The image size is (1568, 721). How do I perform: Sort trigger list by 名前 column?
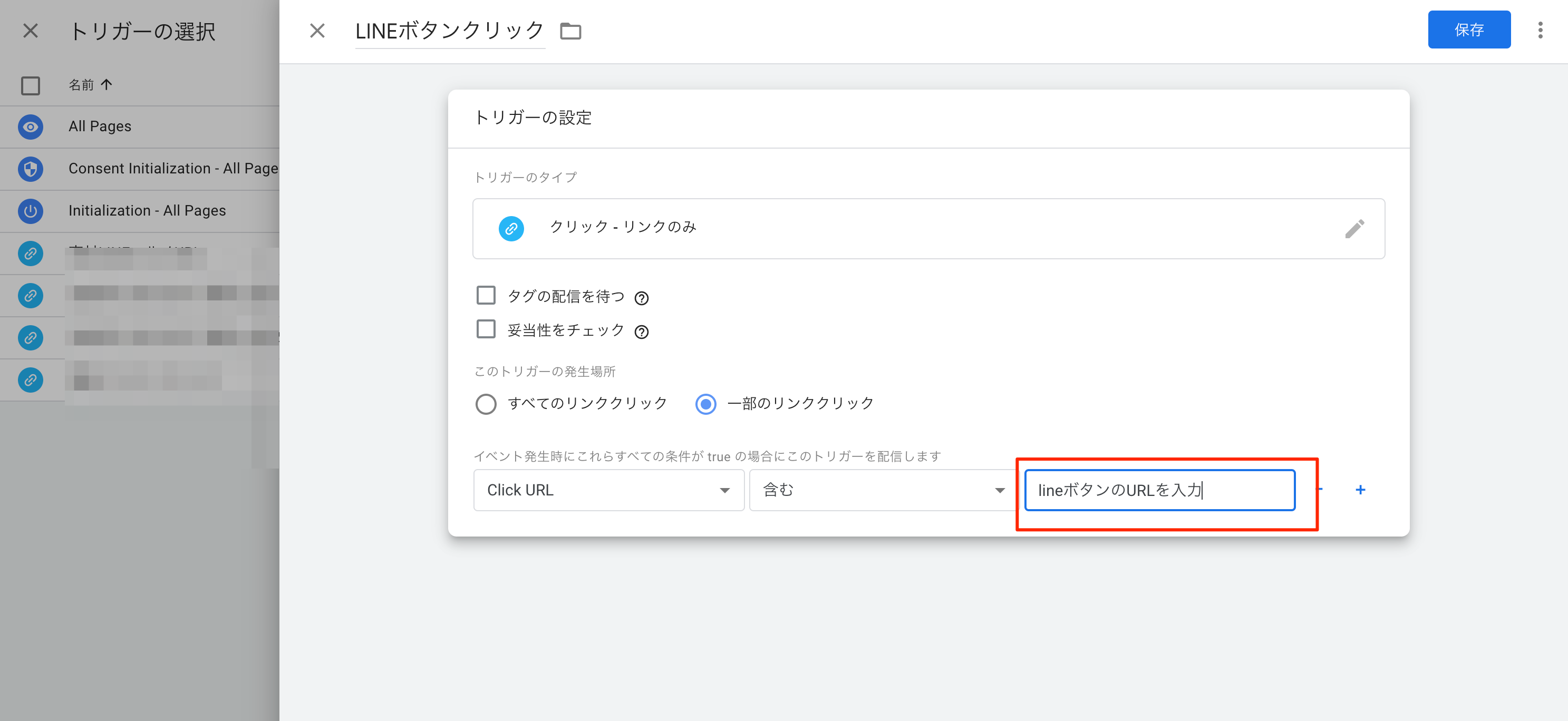[81, 84]
